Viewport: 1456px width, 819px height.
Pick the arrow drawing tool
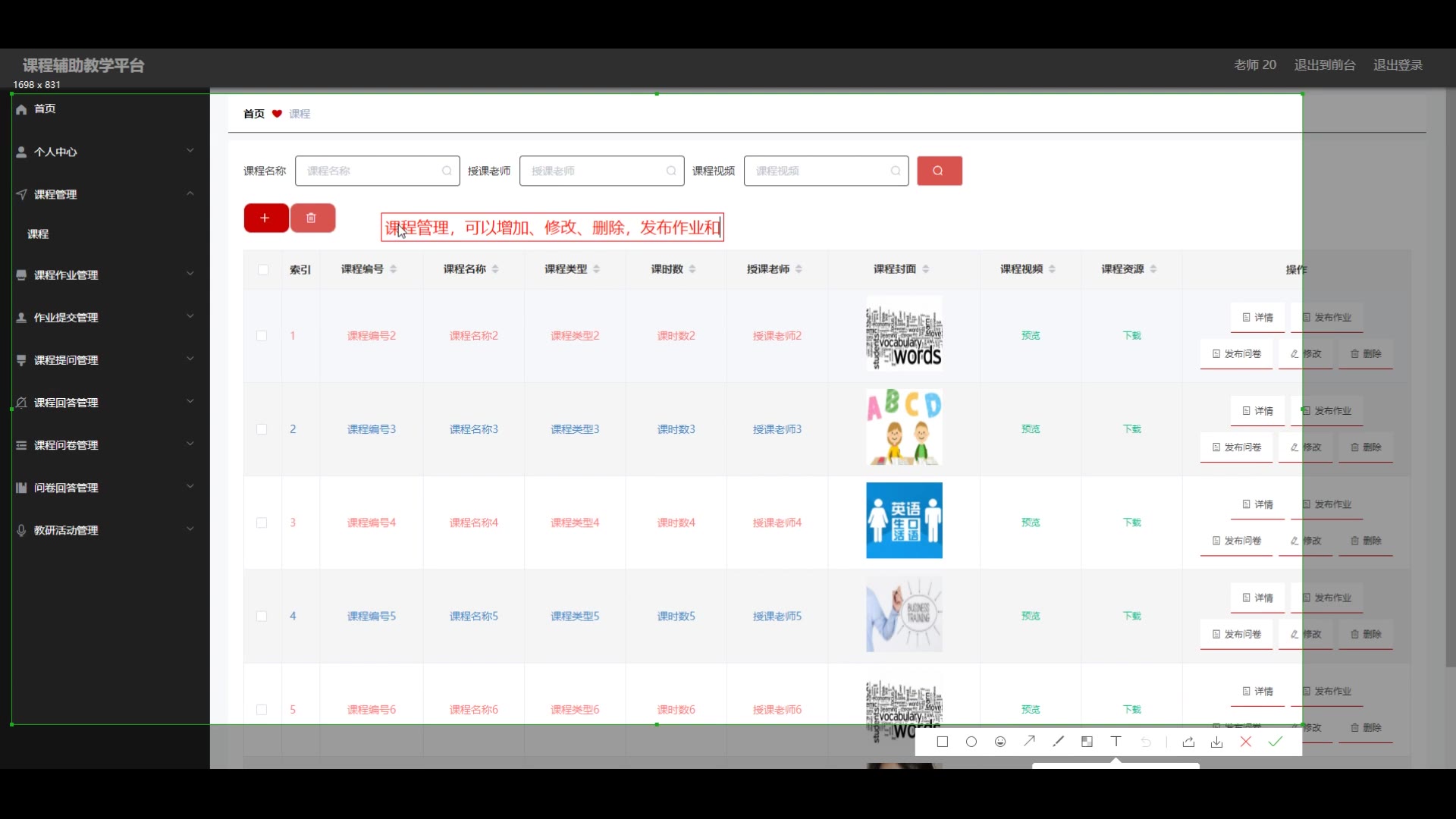click(1029, 742)
